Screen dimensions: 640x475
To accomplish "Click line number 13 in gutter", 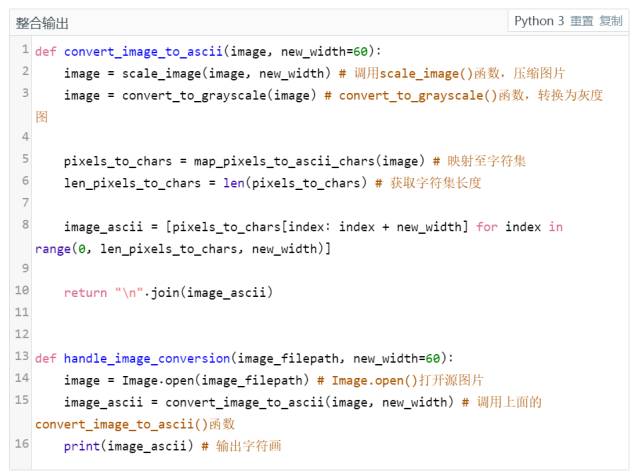I will pos(21,356).
